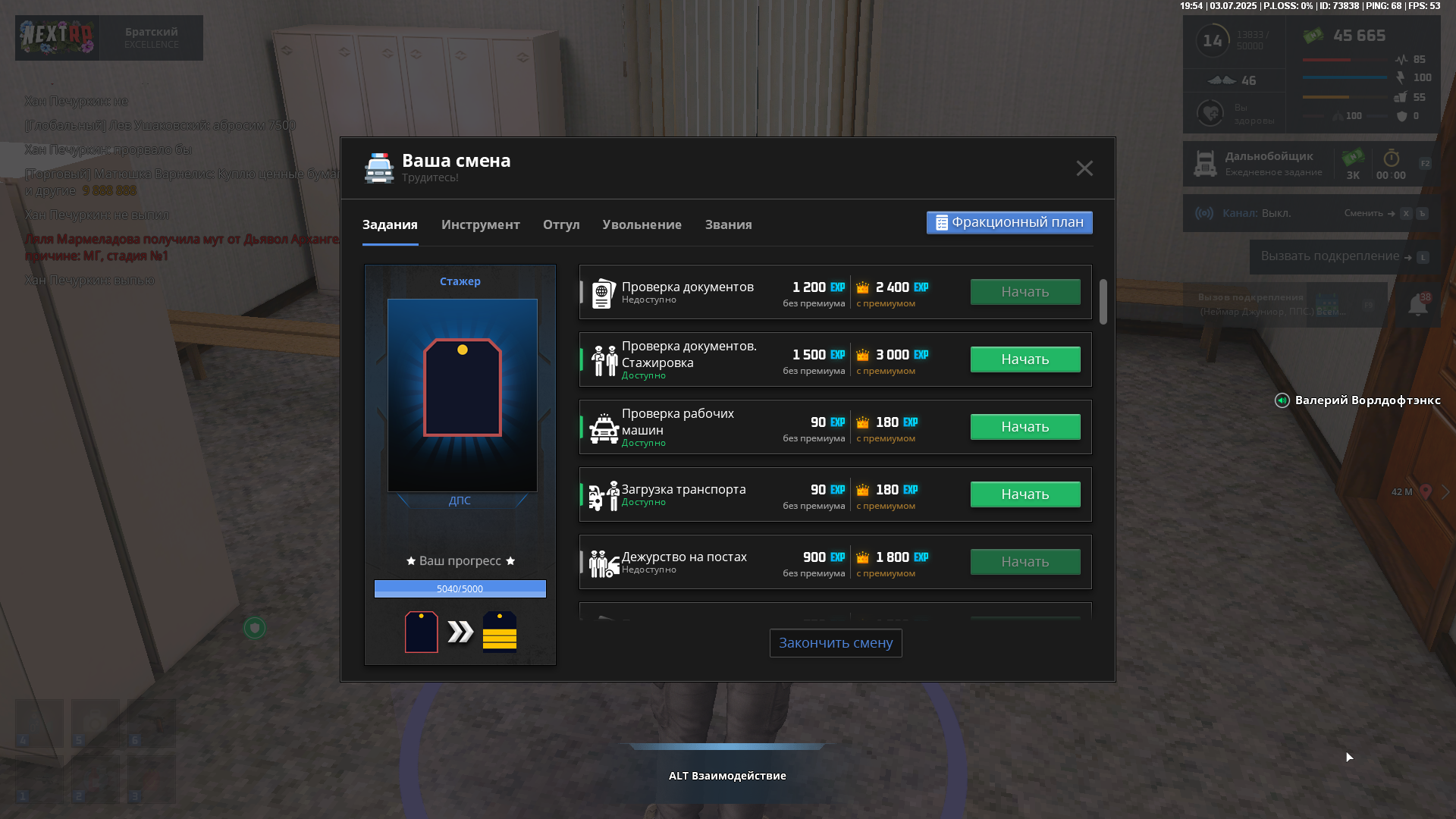The height and width of the screenshot is (819, 1456).
Task: Click the stopwatch icon above 00:00
Action: pyautogui.click(x=1392, y=158)
